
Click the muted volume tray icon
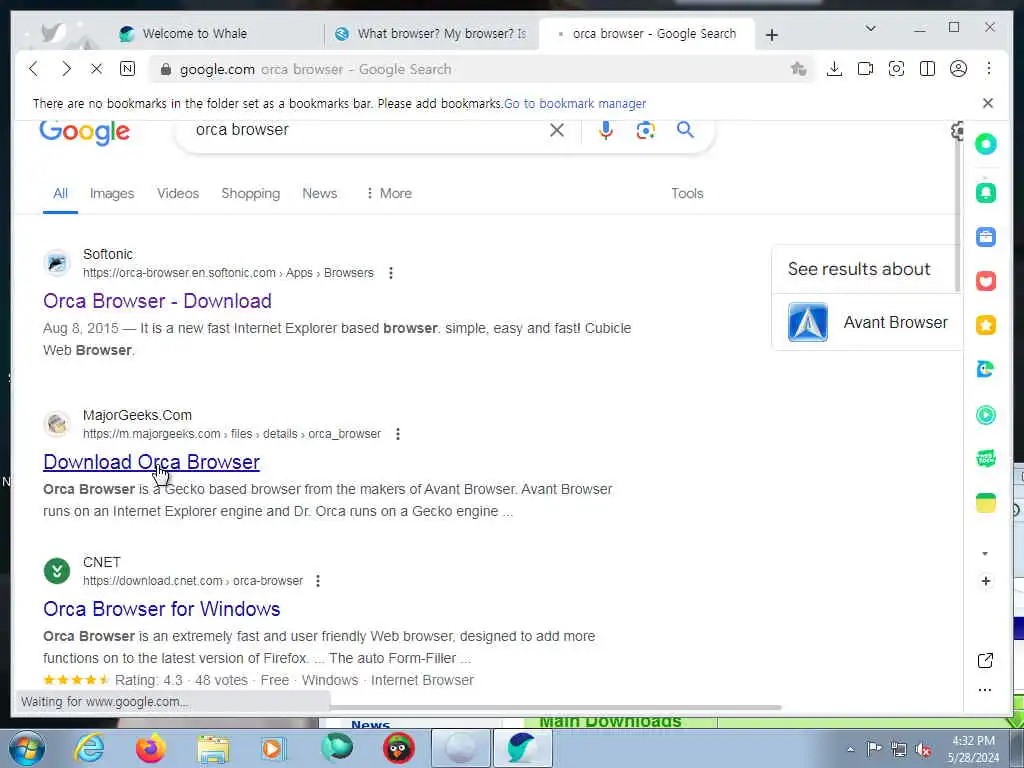pos(923,750)
